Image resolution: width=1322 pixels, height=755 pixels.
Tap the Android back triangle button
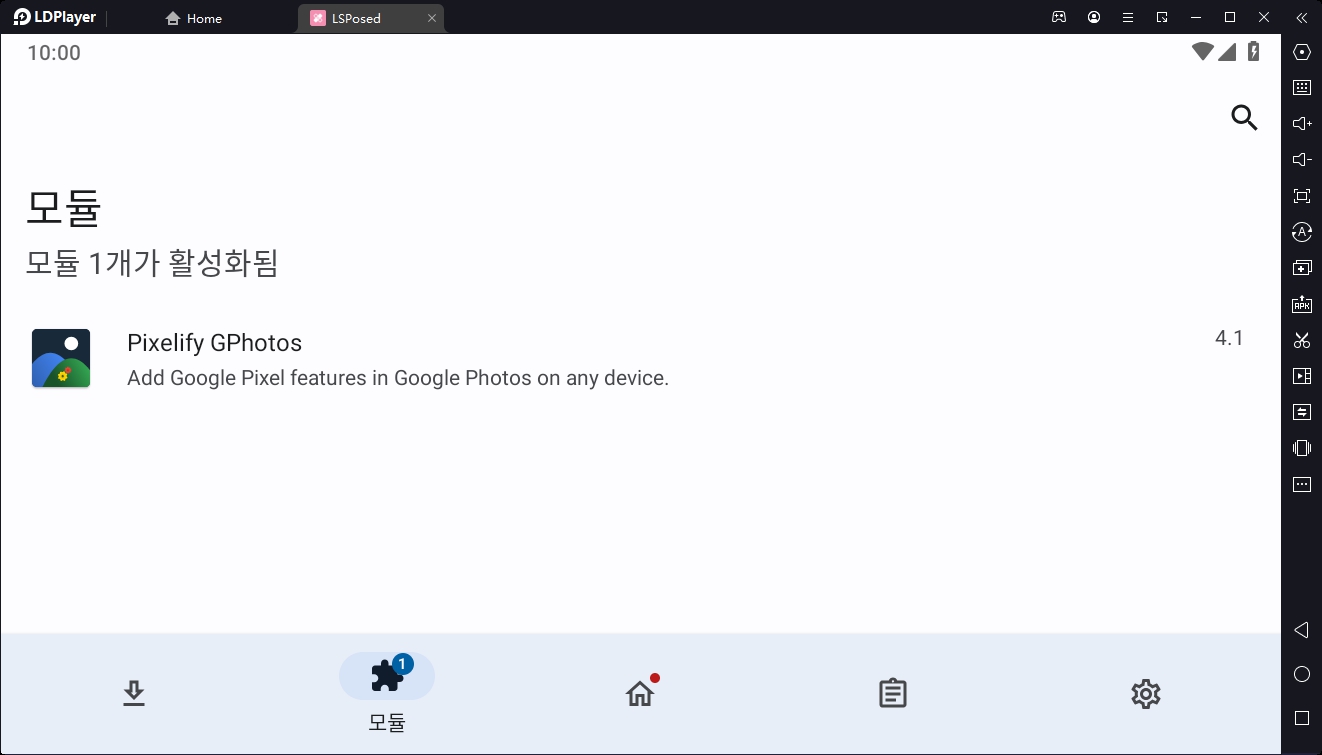pos(1302,630)
